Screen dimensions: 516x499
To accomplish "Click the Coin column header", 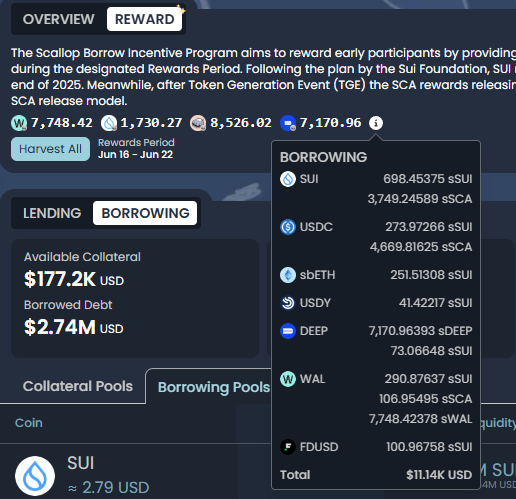I will coord(29,423).
